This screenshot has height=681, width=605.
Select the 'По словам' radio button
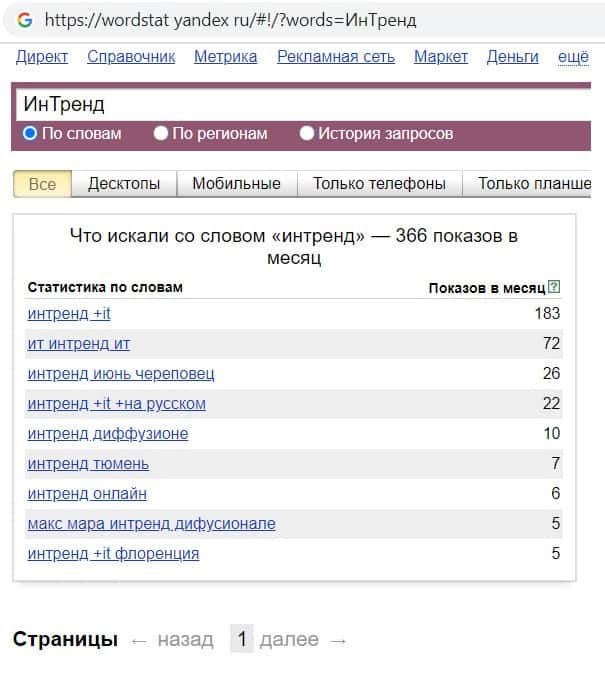pyautogui.click(x=30, y=133)
